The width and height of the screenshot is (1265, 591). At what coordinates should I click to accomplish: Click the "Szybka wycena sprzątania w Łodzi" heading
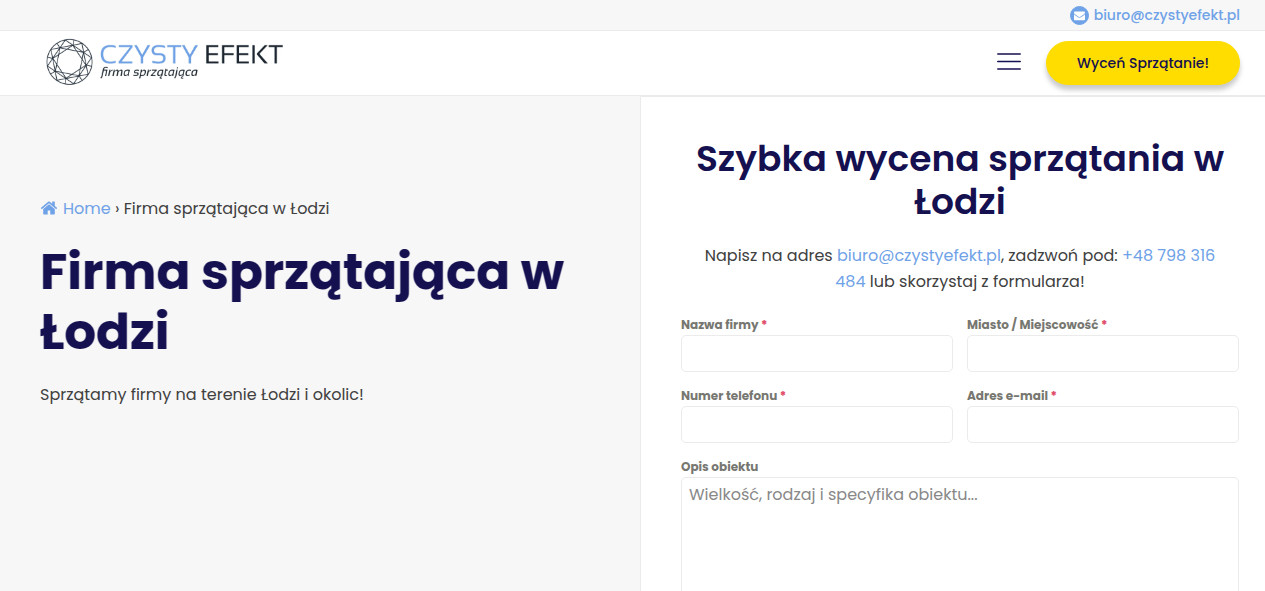[x=959, y=180]
